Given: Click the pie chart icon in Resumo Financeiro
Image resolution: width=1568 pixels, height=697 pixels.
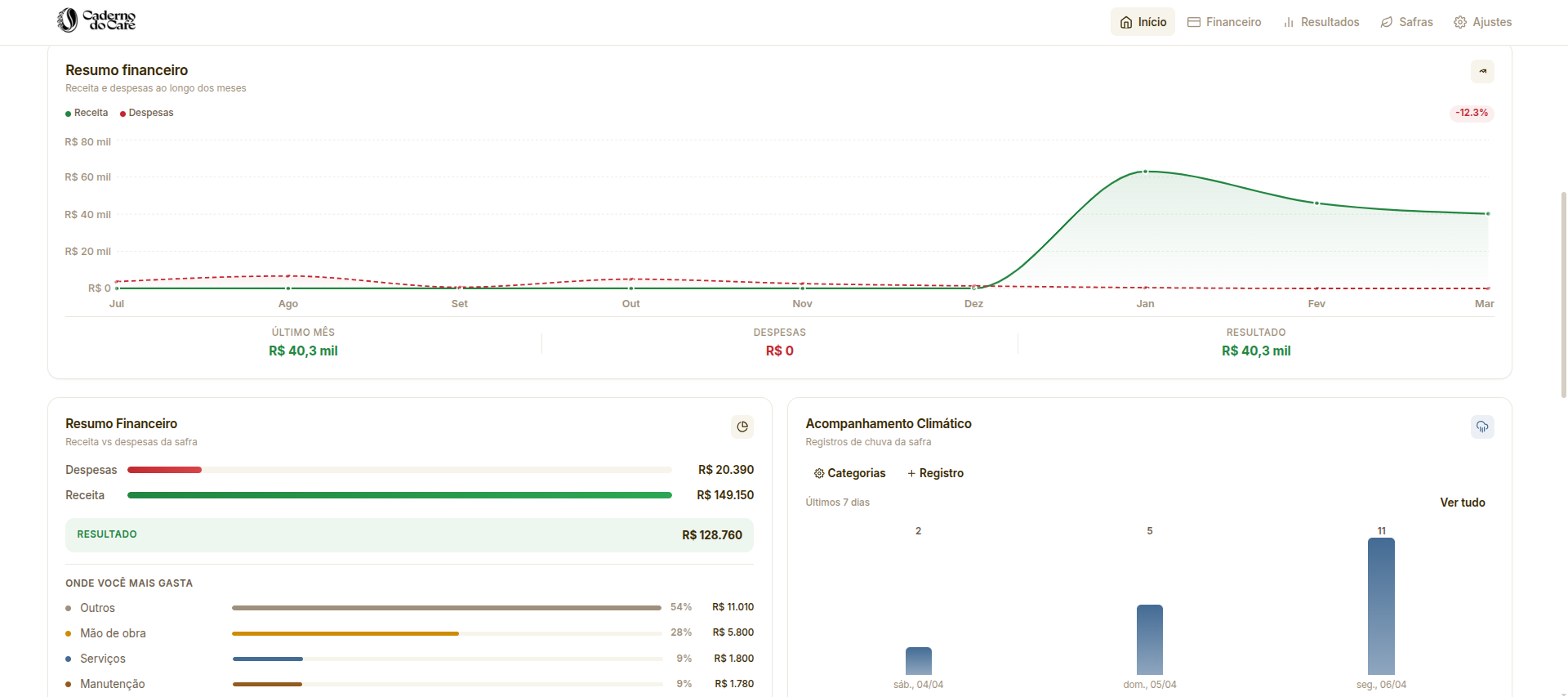Looking at the screenshot, I should pyautogui.click(x=742, y=427).
